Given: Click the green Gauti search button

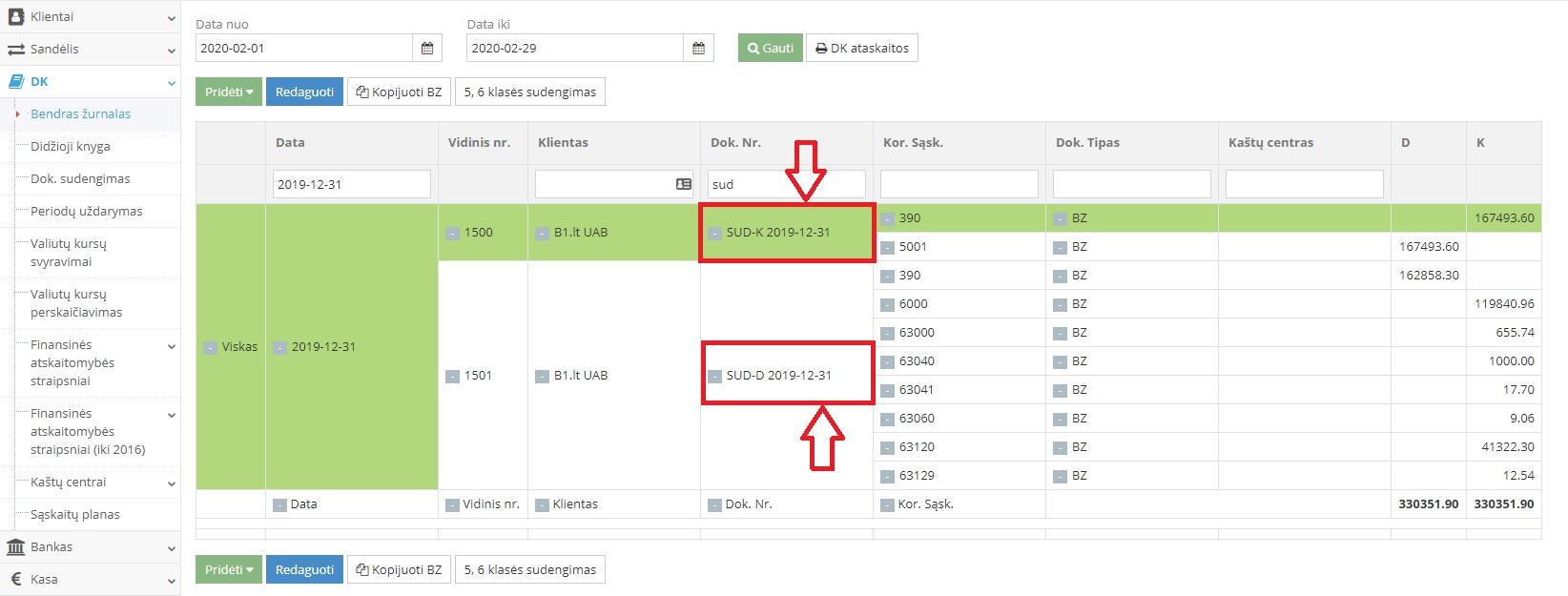Looking at the screenshot, I should point(770,49).
